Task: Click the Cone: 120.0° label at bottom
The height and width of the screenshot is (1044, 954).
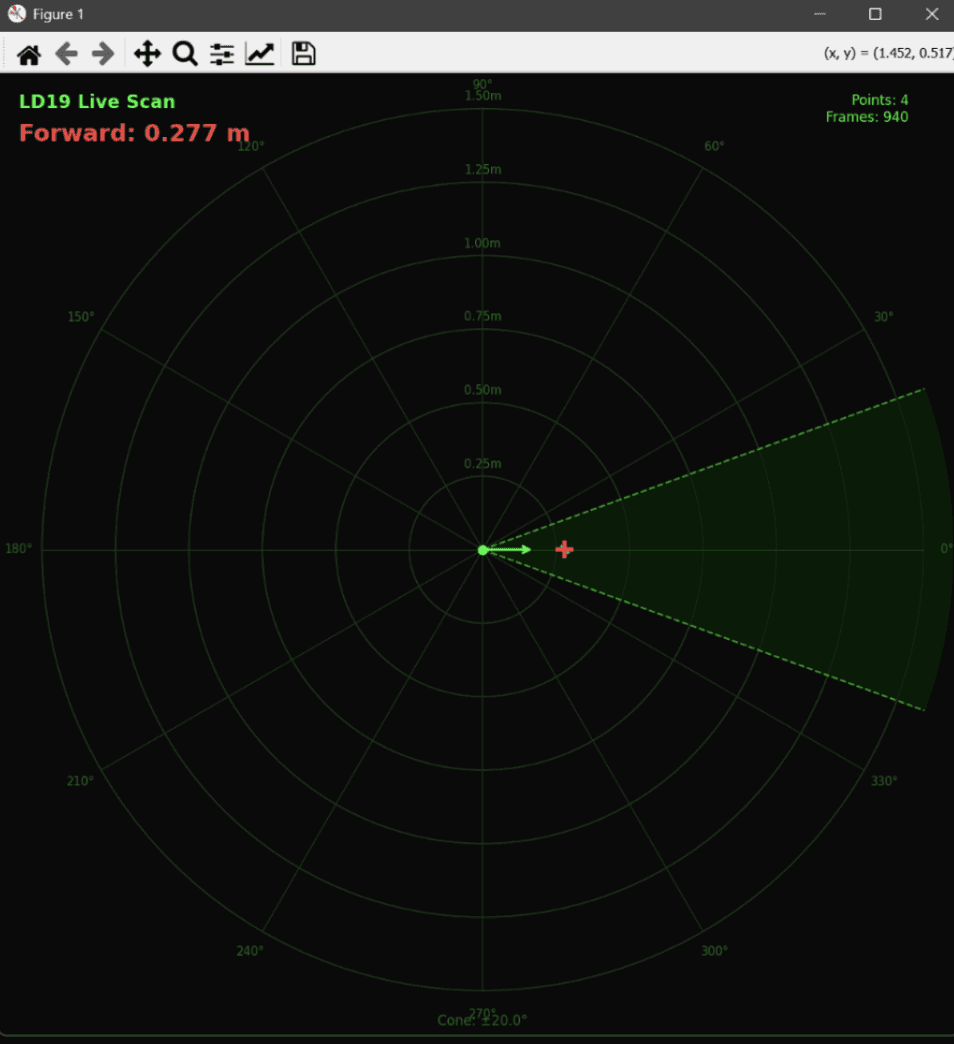Action: coord(481,1020)
